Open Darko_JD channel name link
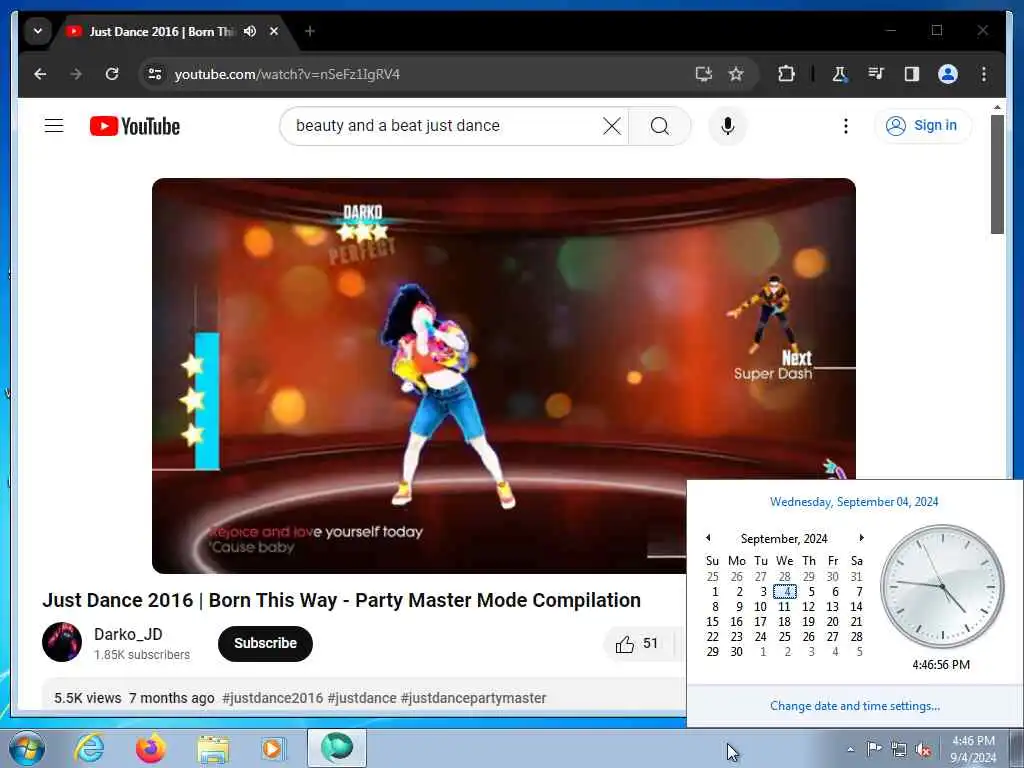 pyautogui.click(x=128, y=634)
